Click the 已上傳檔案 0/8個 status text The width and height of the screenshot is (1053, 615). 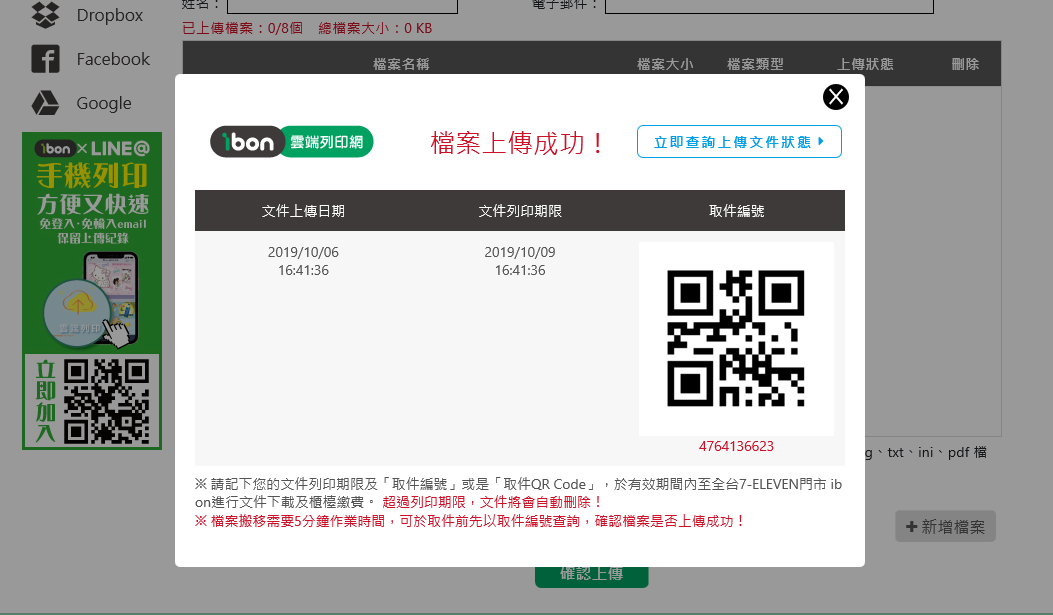242,28
